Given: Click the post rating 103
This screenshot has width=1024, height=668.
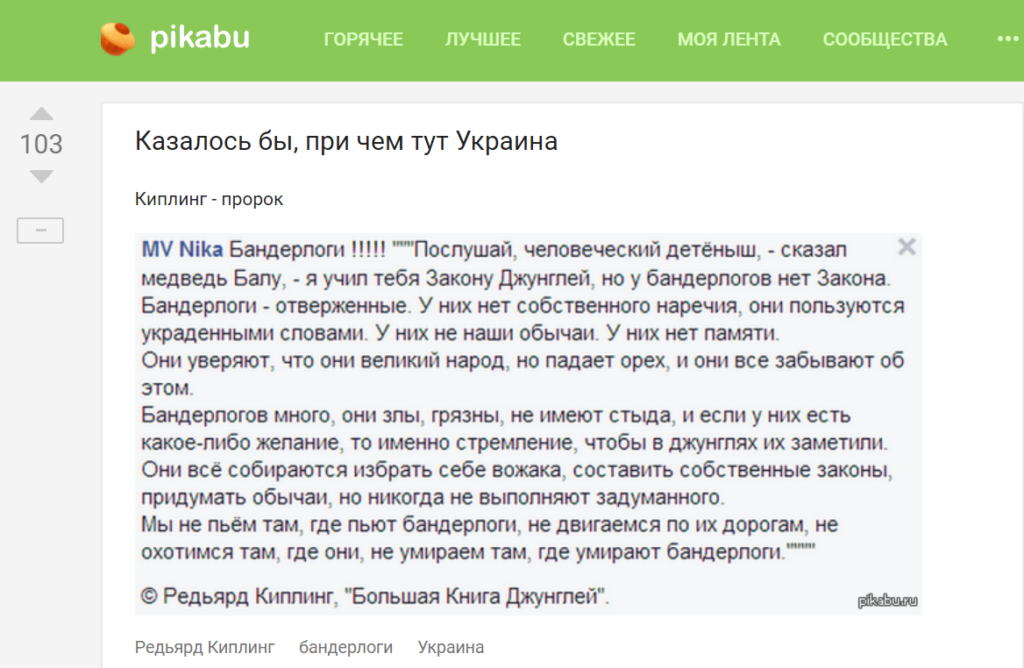Looking at the screenshot, I should click(41, 144).
